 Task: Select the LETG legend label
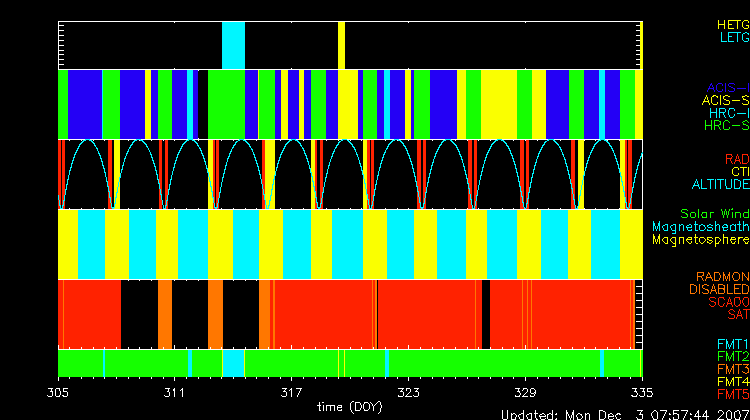[x=733, y=37]
